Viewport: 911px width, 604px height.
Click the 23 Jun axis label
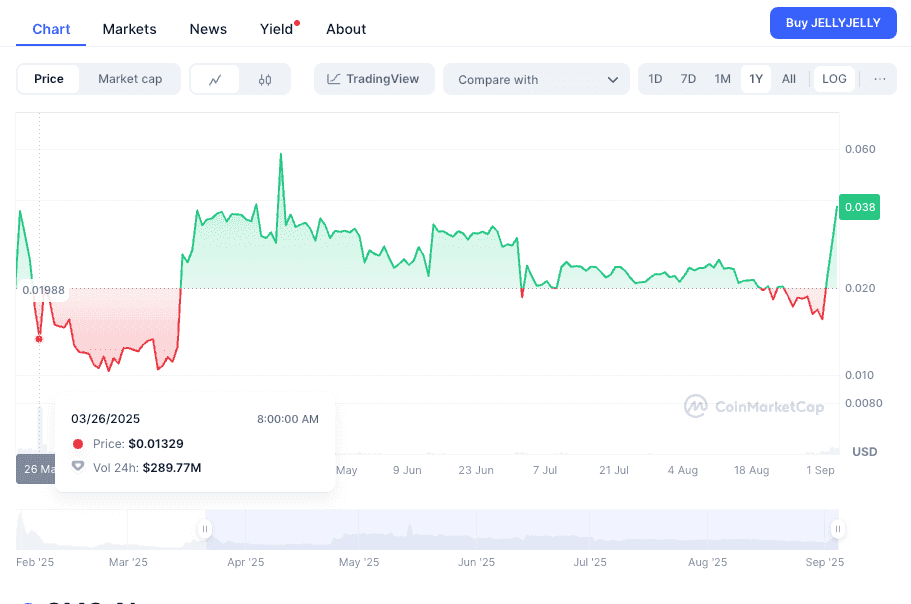coord(476,470)
